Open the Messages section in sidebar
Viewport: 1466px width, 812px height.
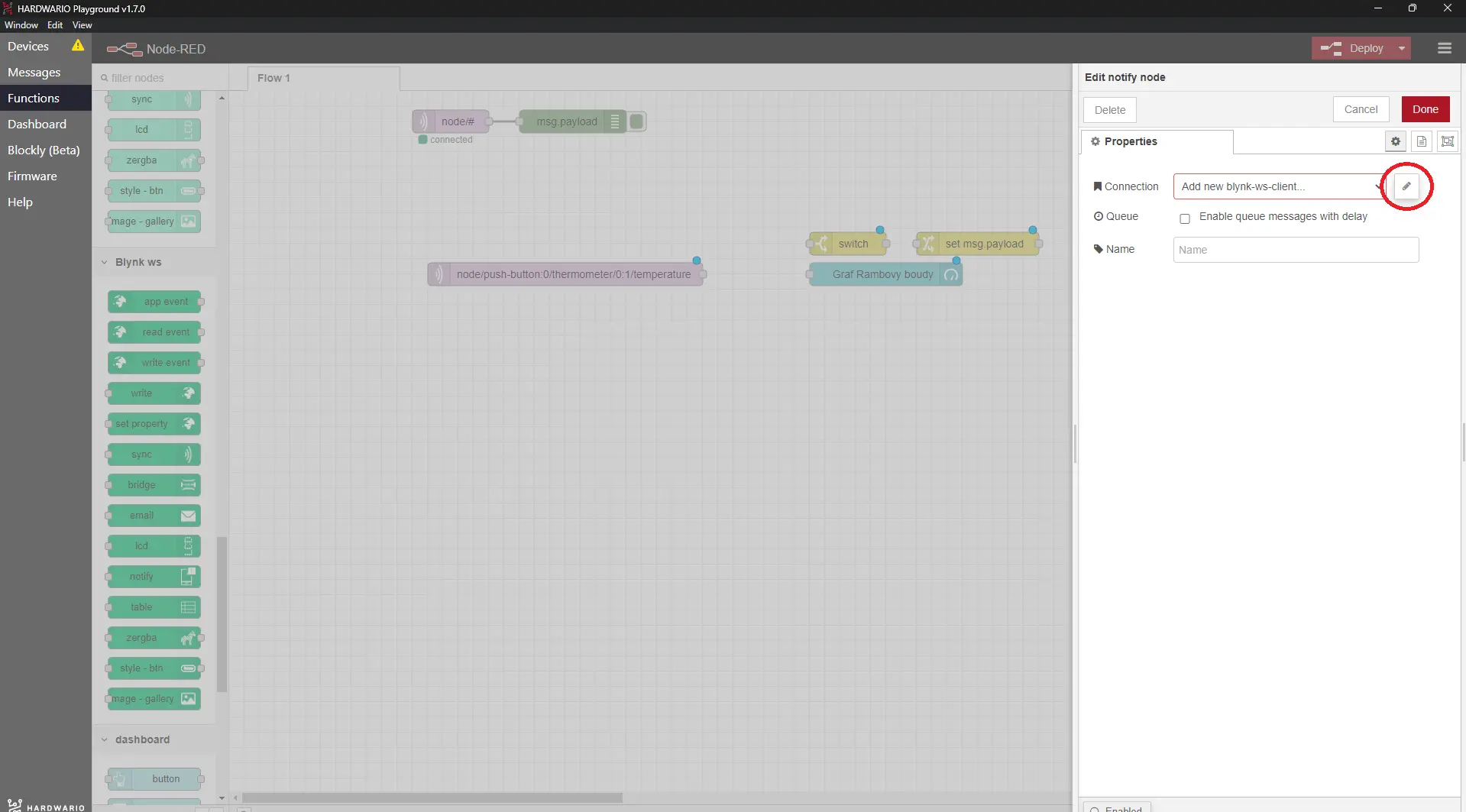(46, 73)
